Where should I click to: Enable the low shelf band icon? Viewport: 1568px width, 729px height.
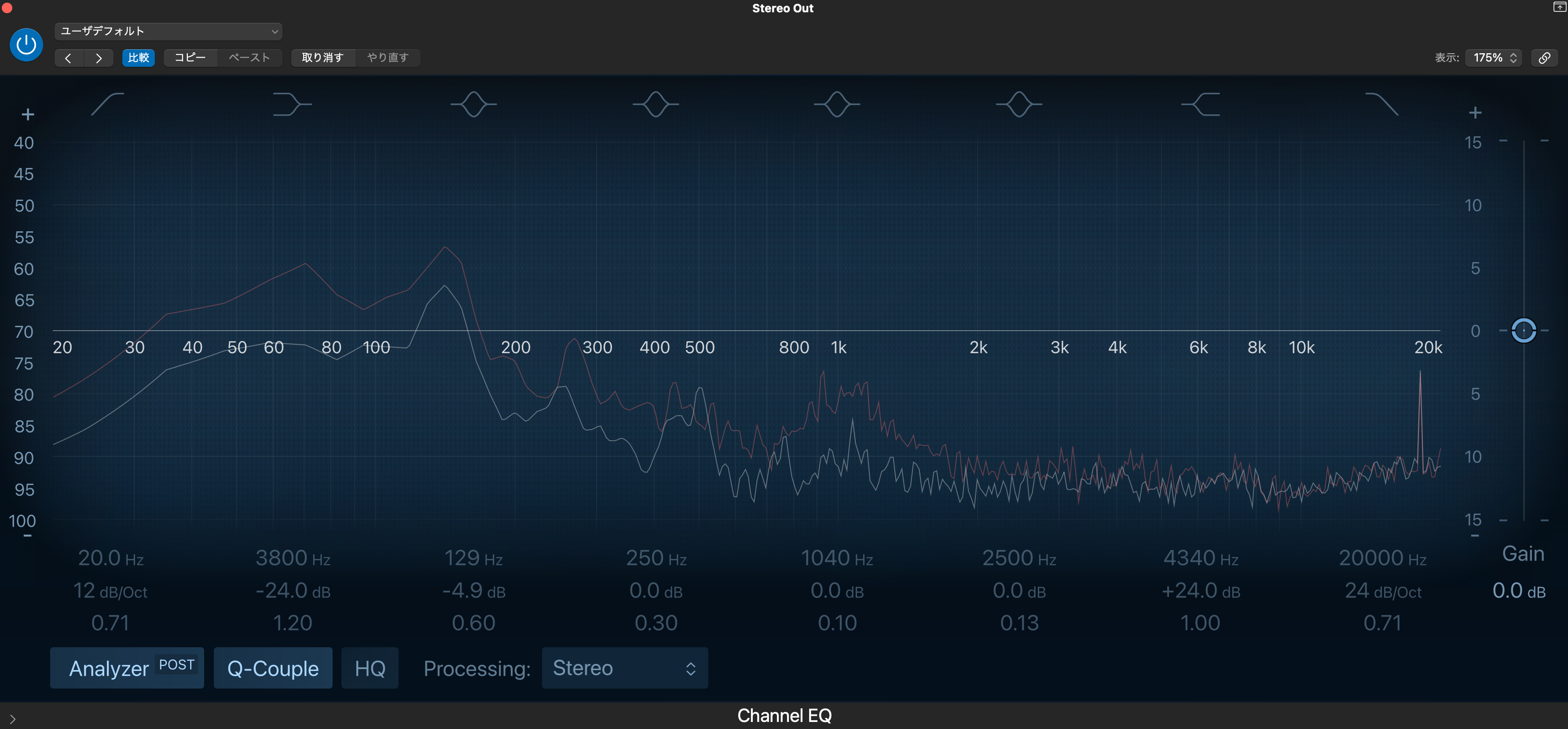click(x=292, y=104)
